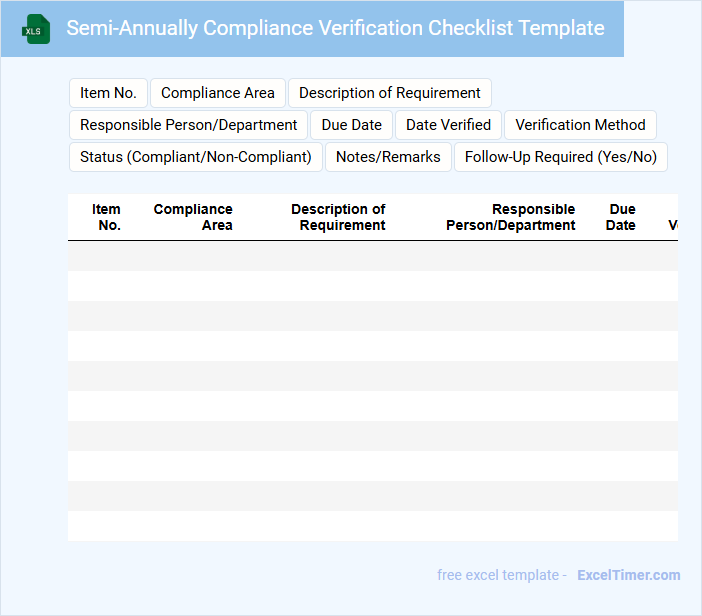Choose the 'Responsible Person/Department' tag

(x=189, y=125)
